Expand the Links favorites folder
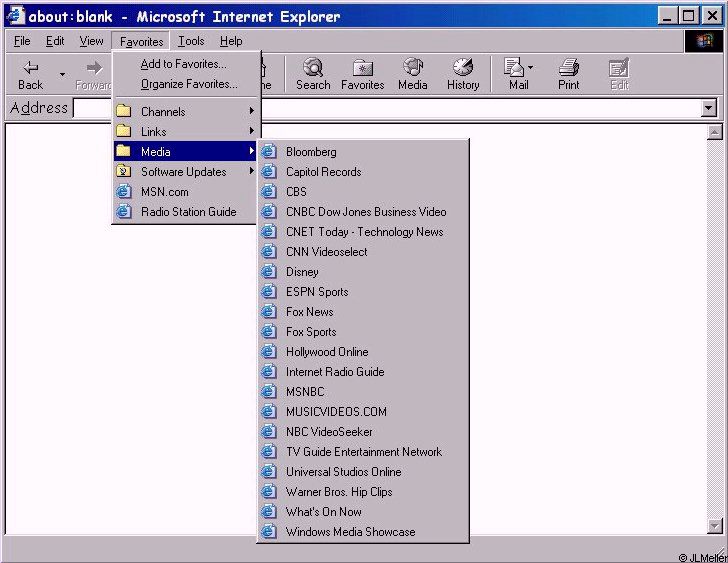This screenshot has height=563, width=728. click(185, 131)
